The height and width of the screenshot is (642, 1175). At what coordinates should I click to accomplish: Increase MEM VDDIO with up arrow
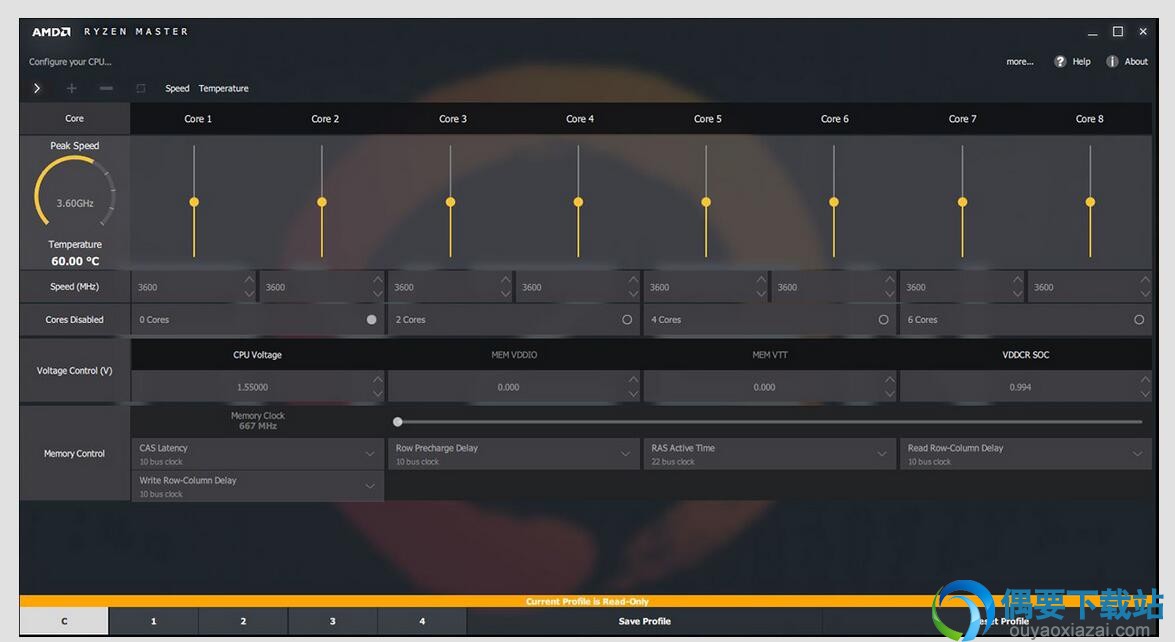(633, 380)
